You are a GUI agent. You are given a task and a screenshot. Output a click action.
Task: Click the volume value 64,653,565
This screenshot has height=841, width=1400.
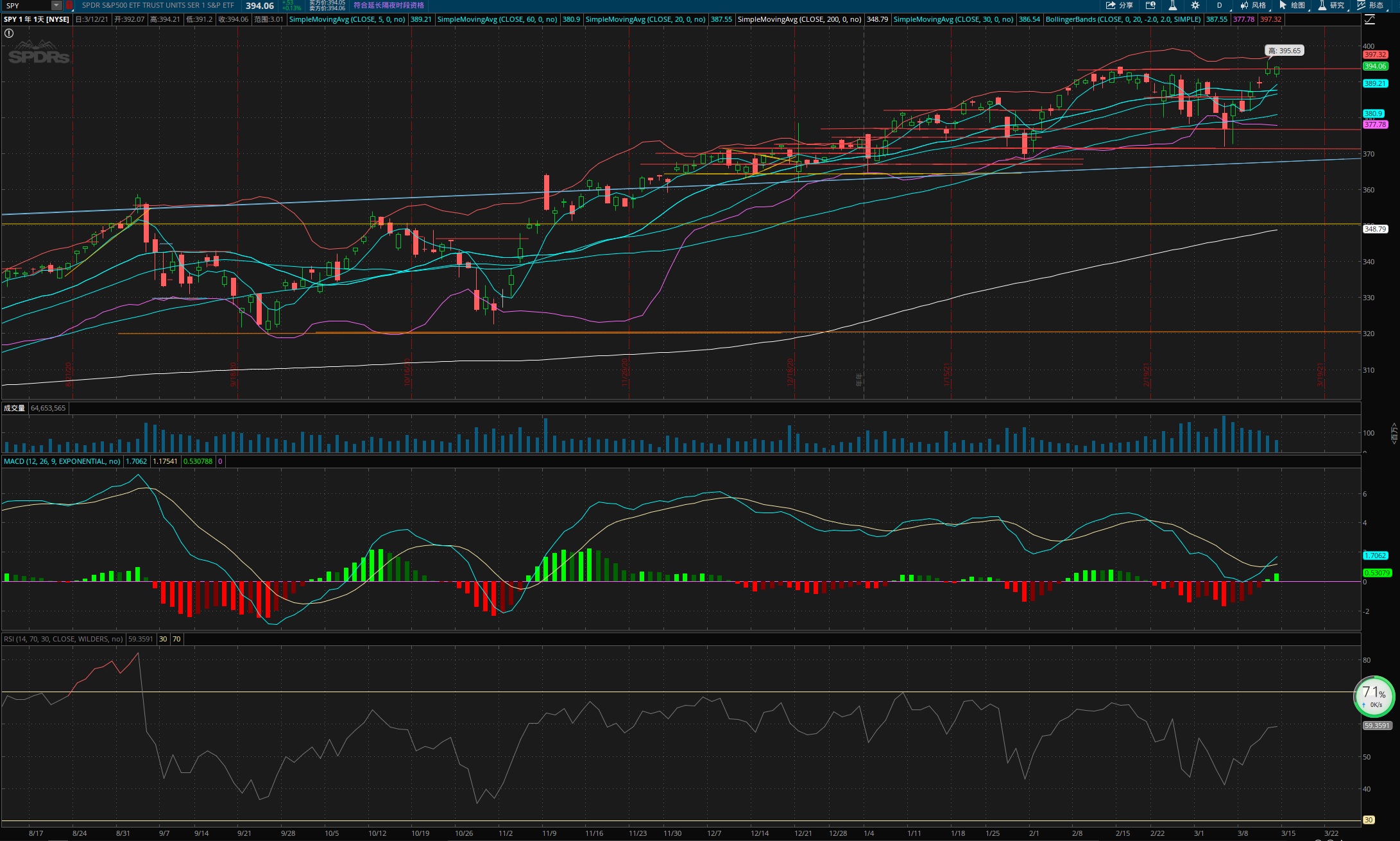(x=48, y=408)
